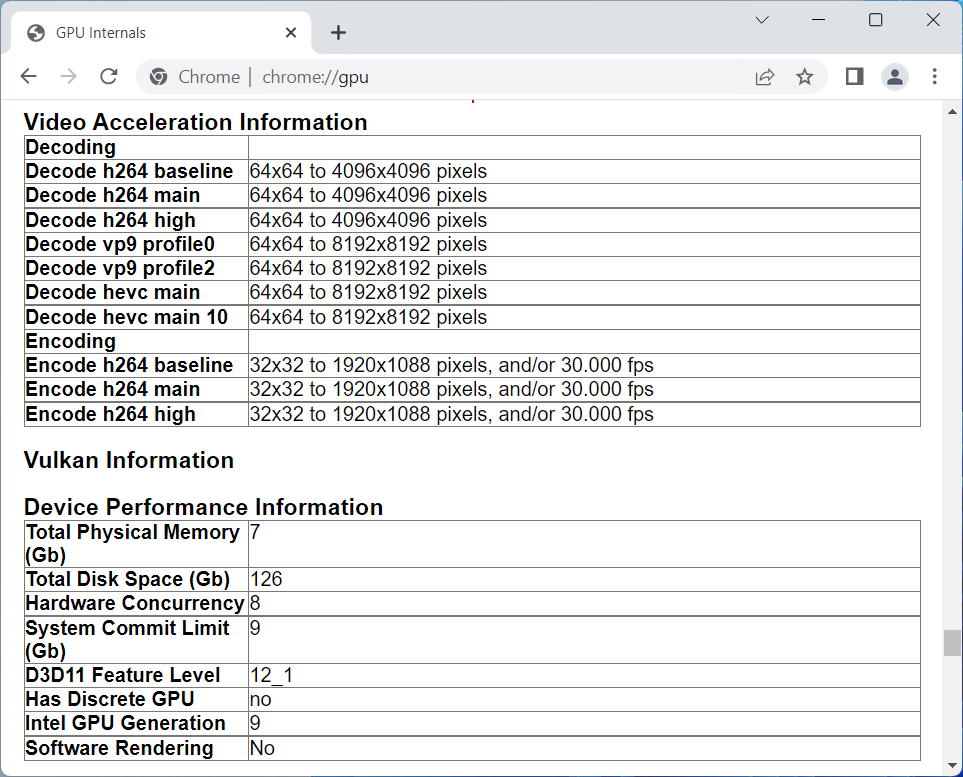Select the Encode h264 high label
The image size is (963, 777).
[x=111, y=414]
